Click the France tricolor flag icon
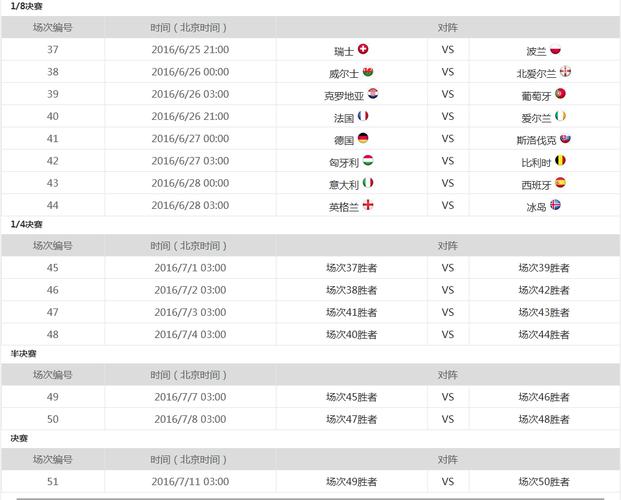 click(x=363, y=116)
